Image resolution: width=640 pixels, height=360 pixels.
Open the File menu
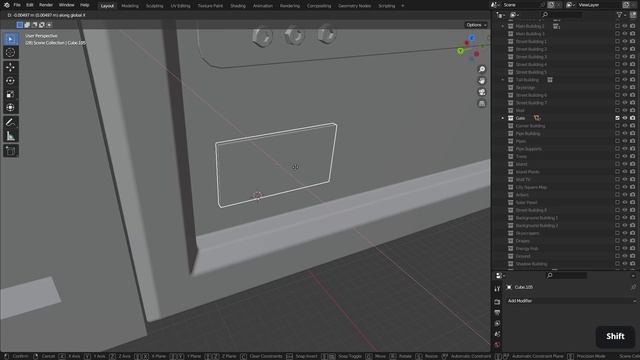[17, 5]
